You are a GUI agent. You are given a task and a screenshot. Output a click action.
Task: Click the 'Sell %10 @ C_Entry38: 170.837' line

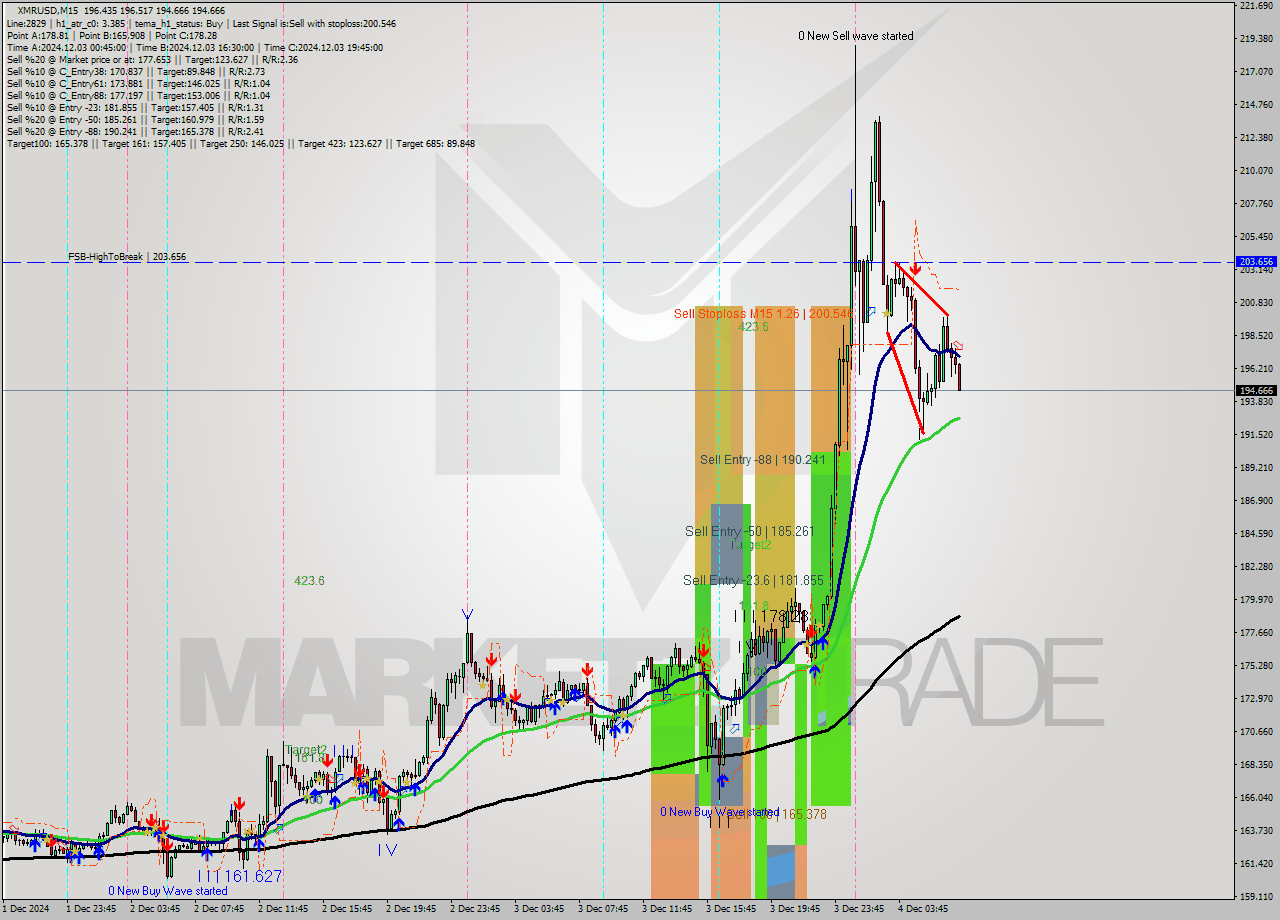[136, 71]
